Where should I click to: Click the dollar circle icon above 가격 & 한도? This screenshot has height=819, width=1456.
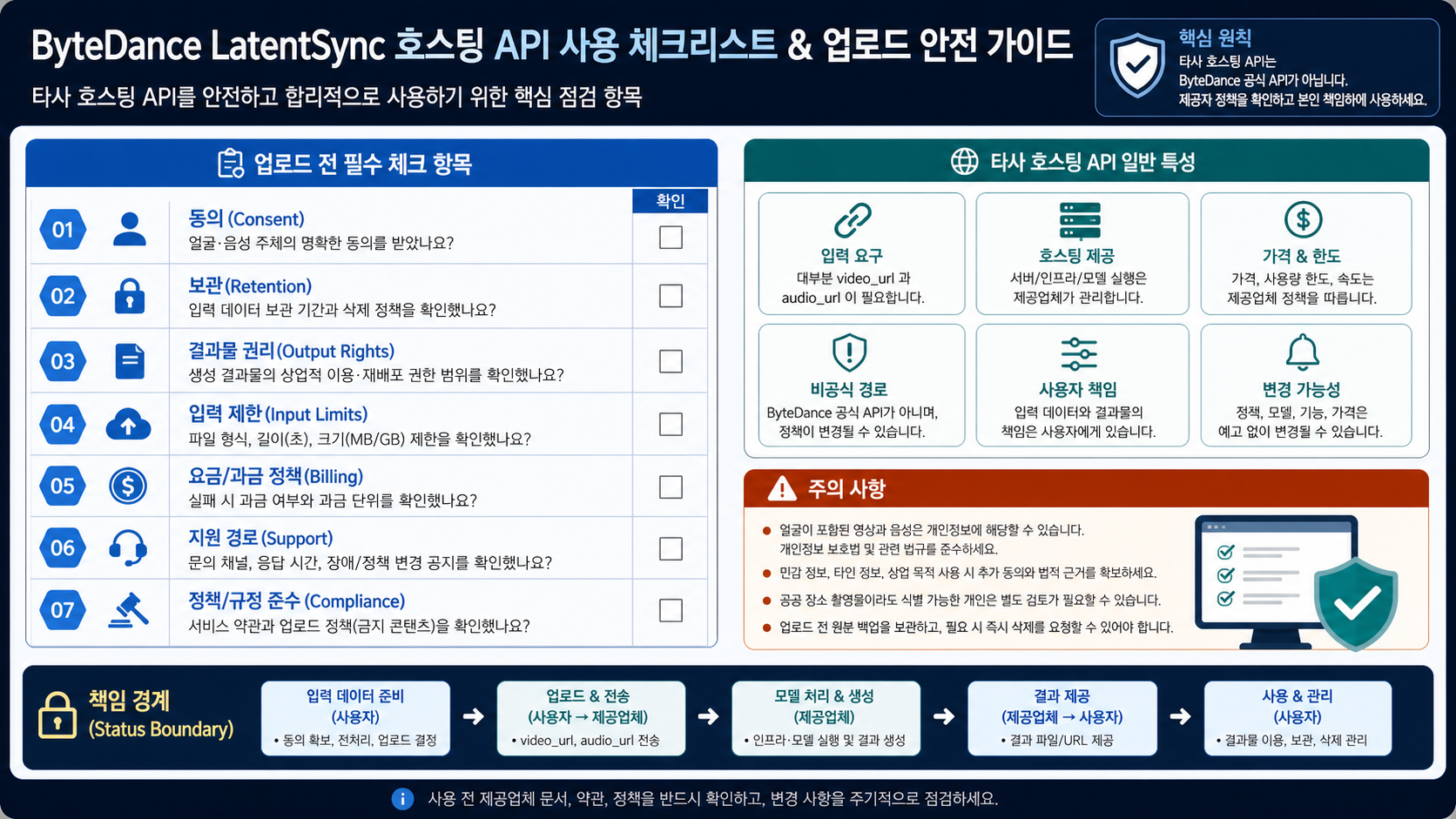[1303, 220]
